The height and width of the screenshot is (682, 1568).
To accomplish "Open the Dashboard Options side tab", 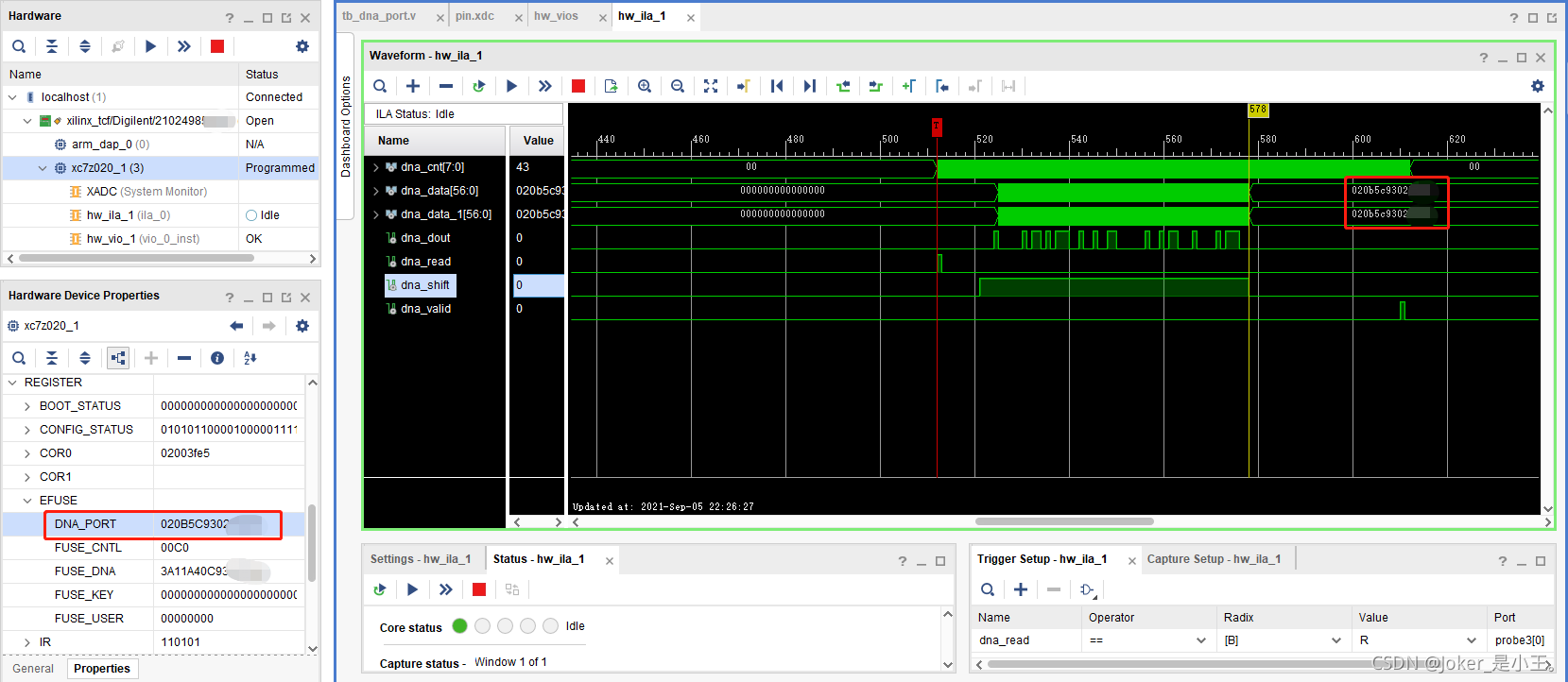I will point(346,127).
